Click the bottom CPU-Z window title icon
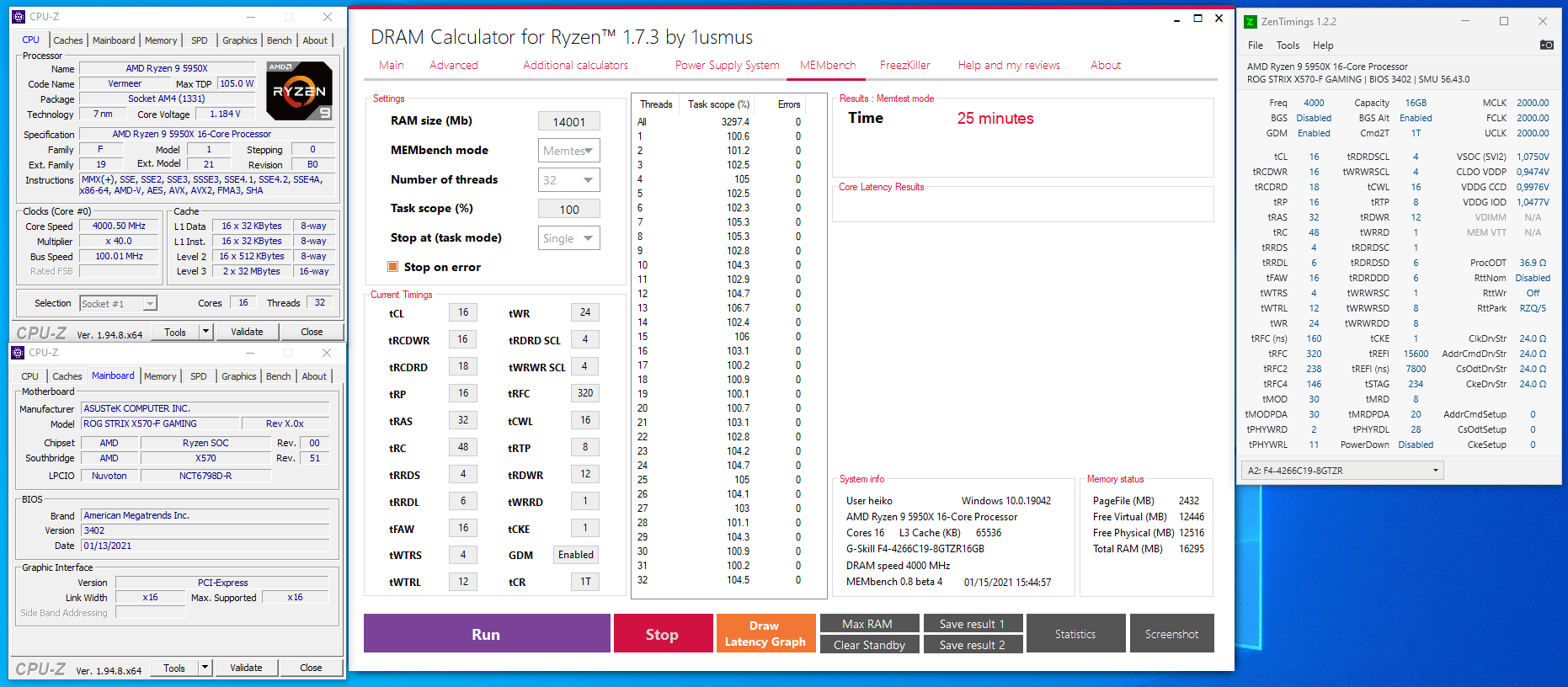 point(18,353)
